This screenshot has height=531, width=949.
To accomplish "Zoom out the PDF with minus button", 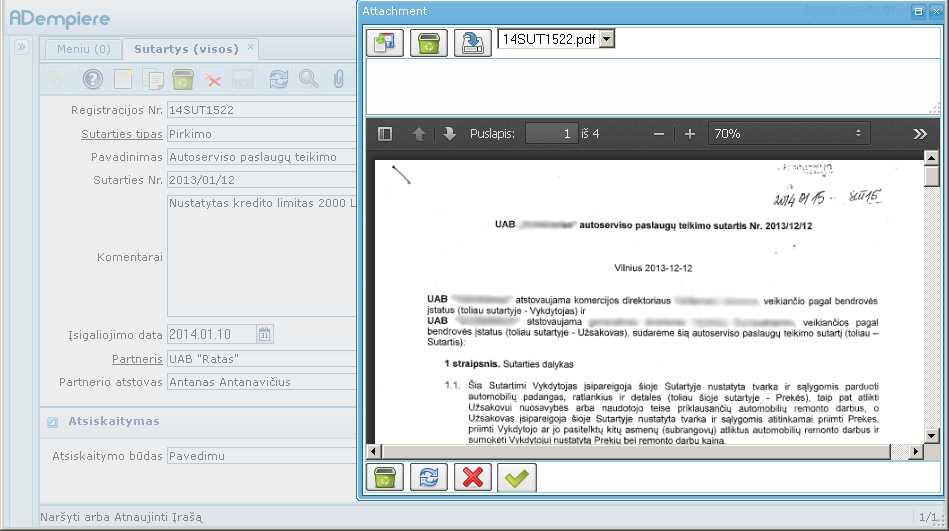I will [659, 134].
